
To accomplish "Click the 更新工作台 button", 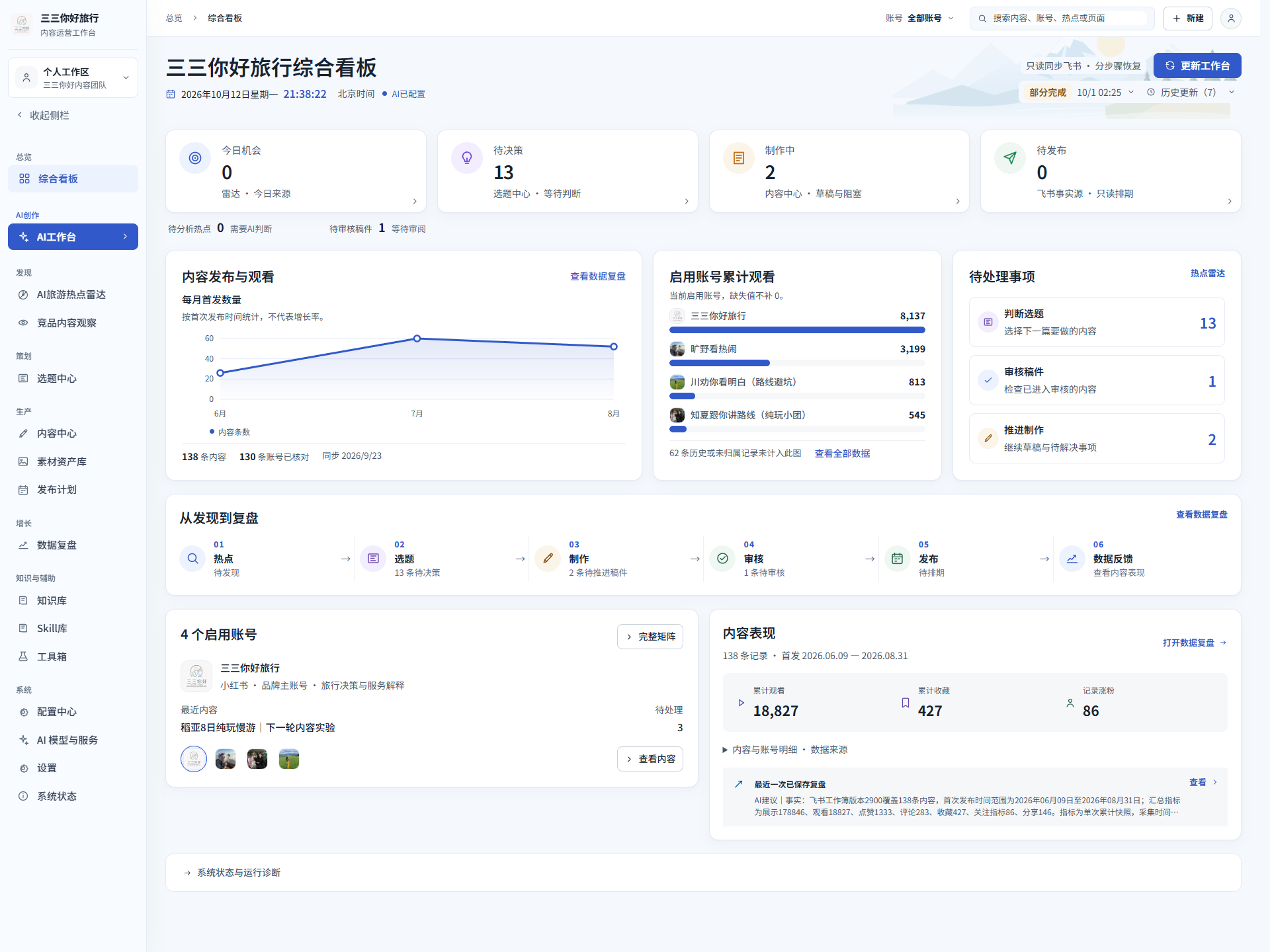I will (x=1197, y=66).
